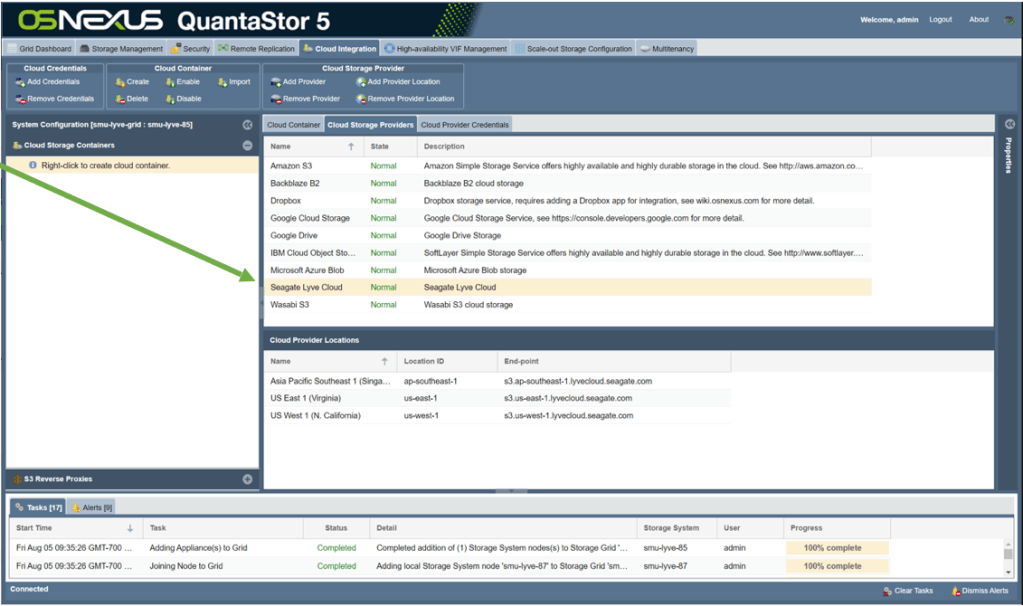1023x606 pixels.
Task: Click the Remove Credentials icon
Action: tap(20, 99)
